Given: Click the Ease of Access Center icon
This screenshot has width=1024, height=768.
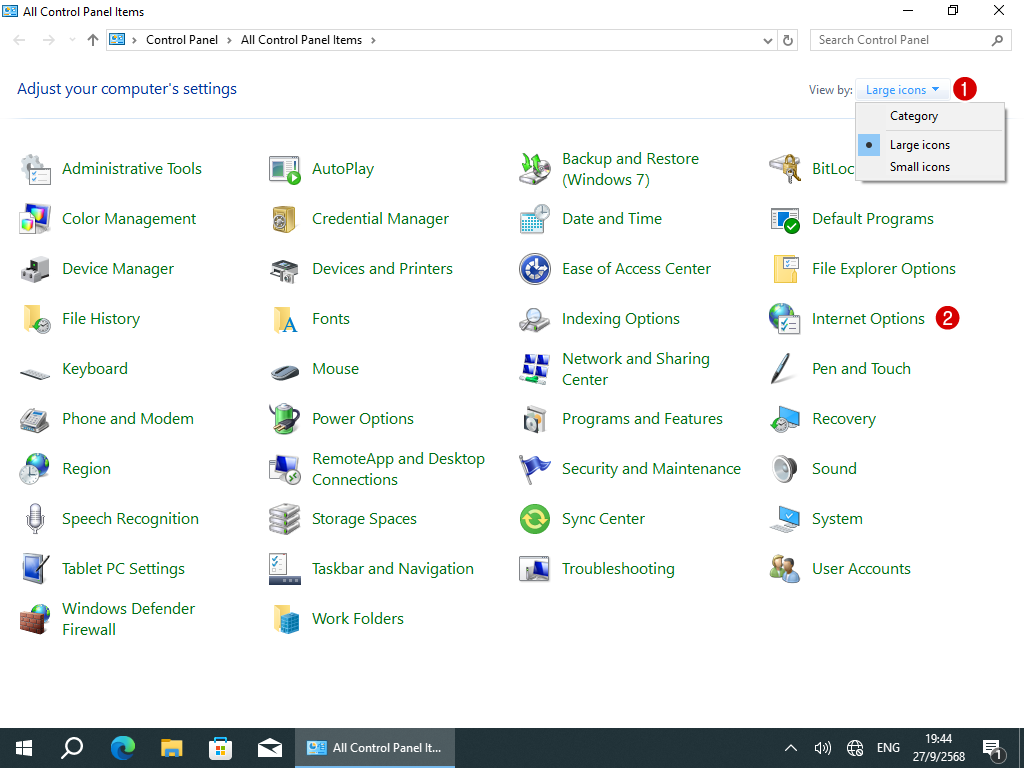Looking at the screenshot, I should click(535, 269).
